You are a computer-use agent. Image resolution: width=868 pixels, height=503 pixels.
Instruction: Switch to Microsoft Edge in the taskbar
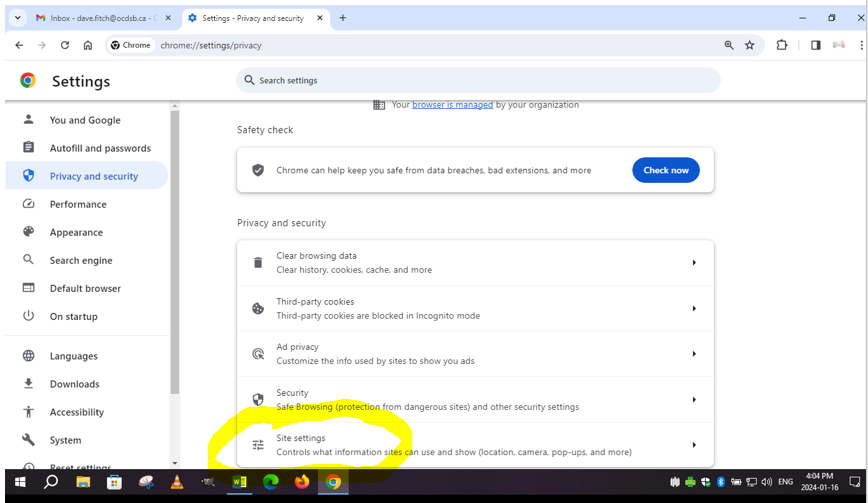click(271, 483)
